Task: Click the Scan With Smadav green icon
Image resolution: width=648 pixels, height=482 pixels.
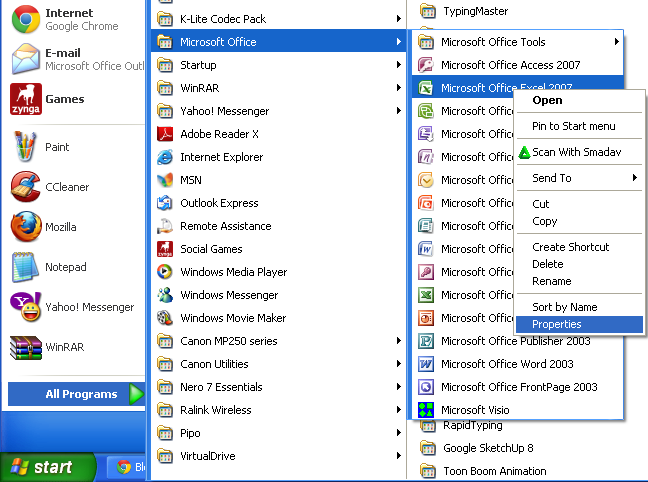Action: (524, 153)
